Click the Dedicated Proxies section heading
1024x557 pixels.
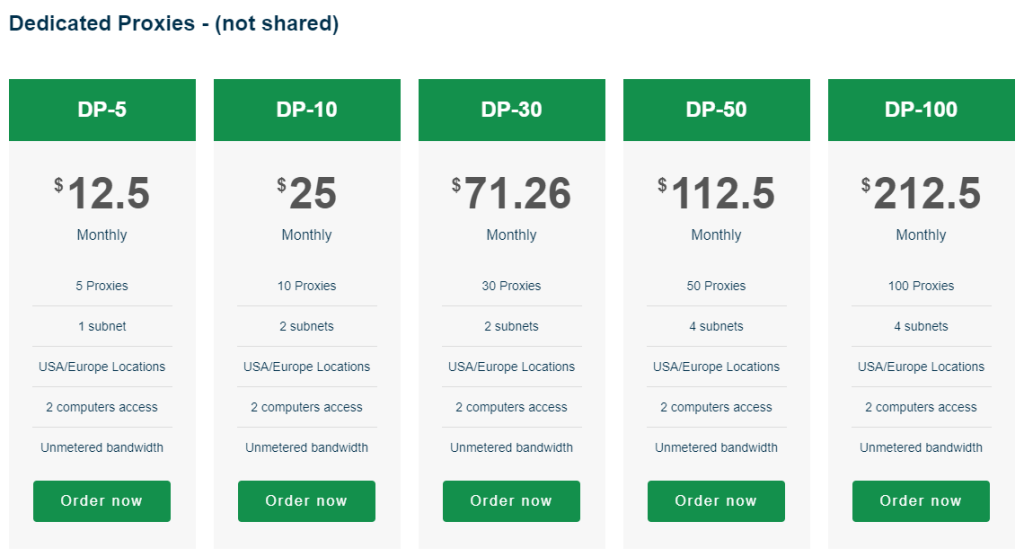click(174, 24)
